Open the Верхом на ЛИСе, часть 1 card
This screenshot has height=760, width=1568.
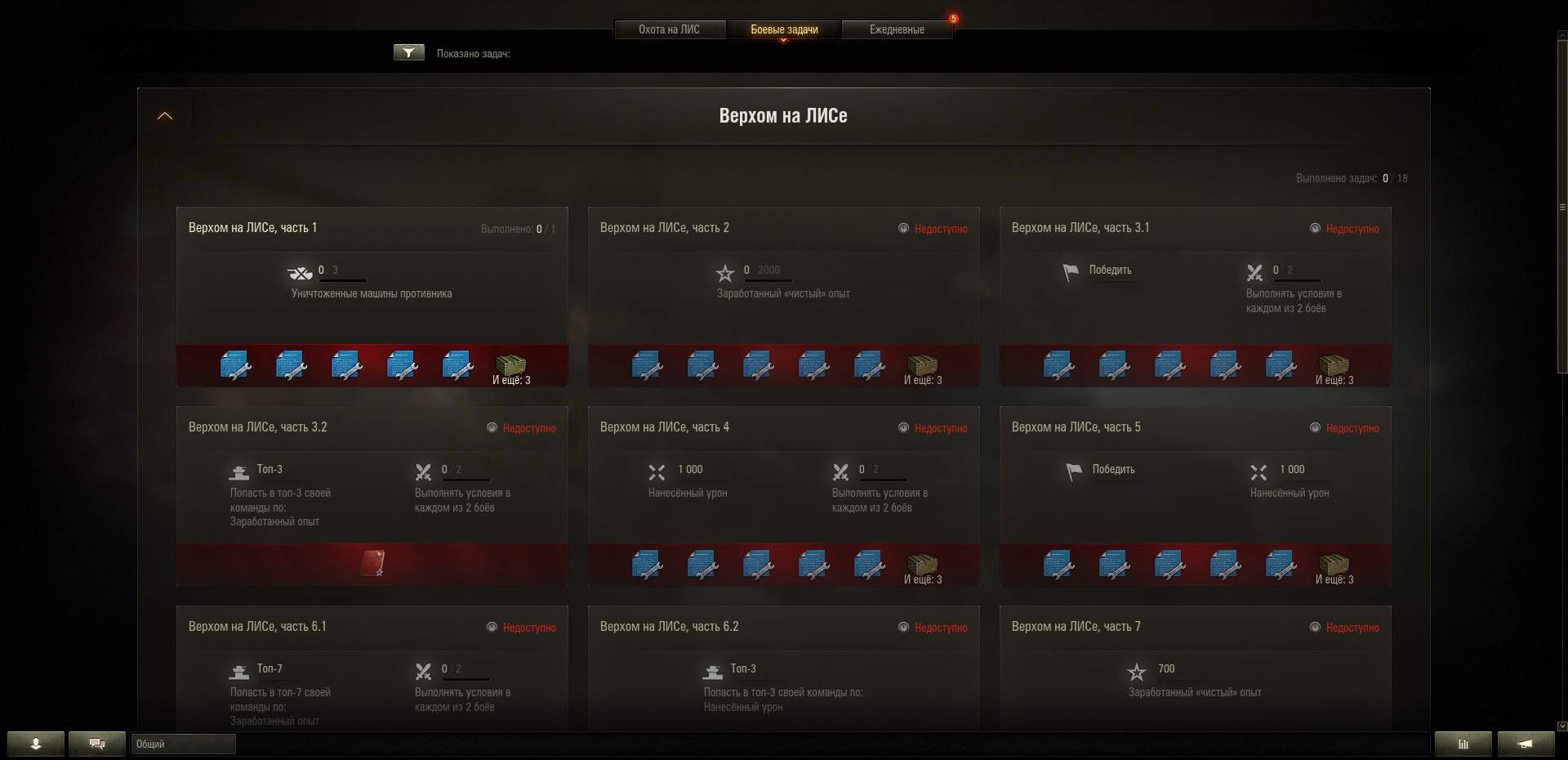(x=372, y=296)
